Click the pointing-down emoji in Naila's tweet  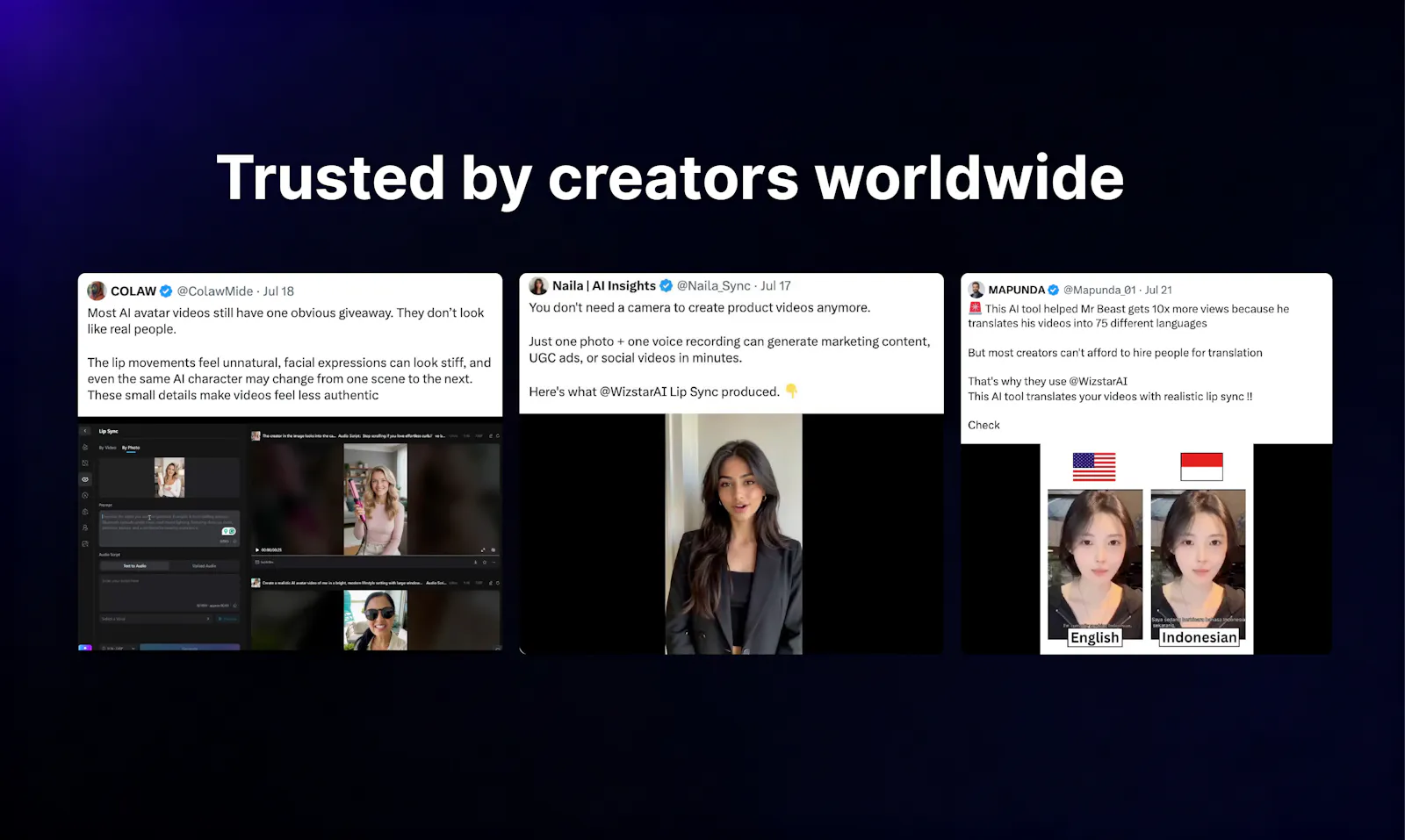791,391
